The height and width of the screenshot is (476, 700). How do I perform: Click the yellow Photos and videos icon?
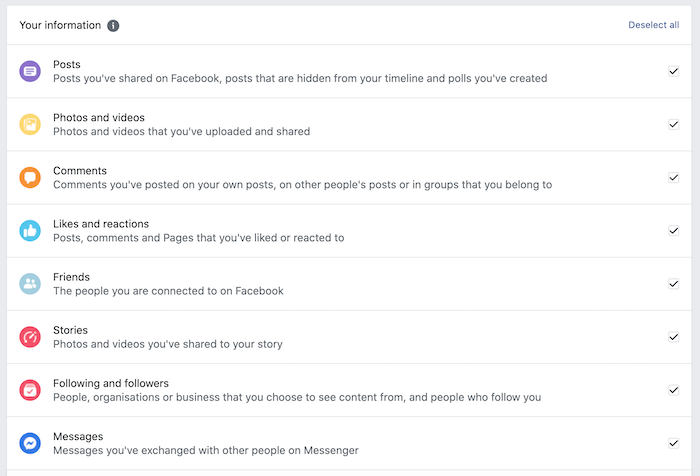[30, 124]
